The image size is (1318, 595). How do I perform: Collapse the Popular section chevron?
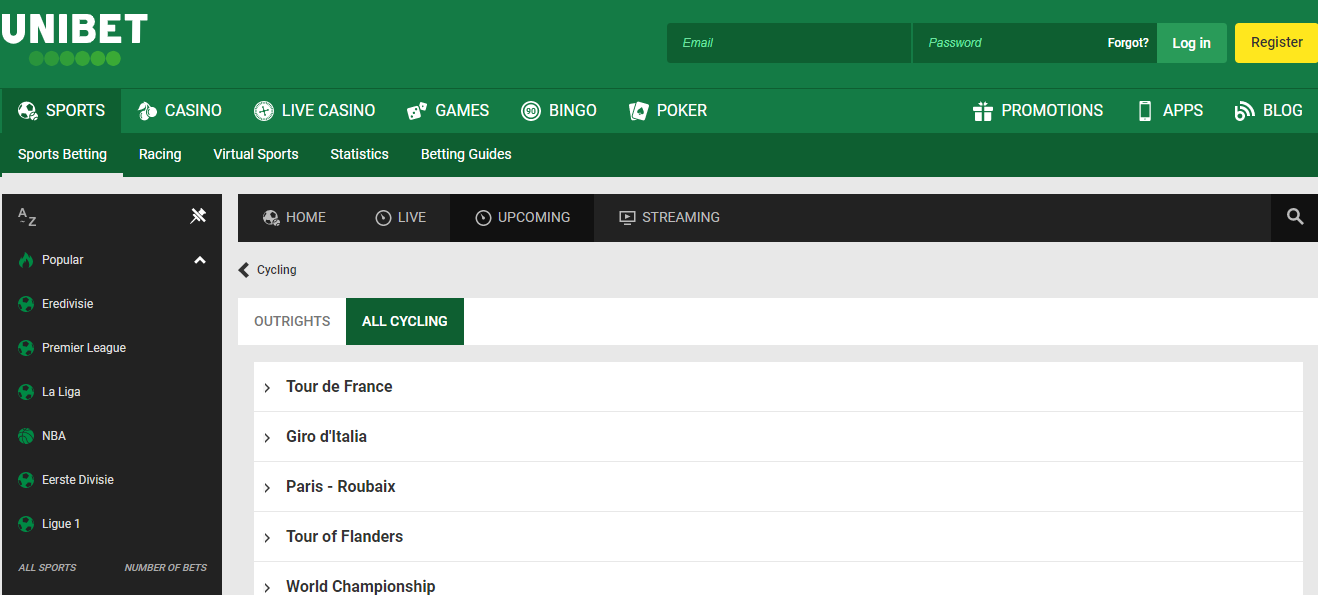(200, 260)
